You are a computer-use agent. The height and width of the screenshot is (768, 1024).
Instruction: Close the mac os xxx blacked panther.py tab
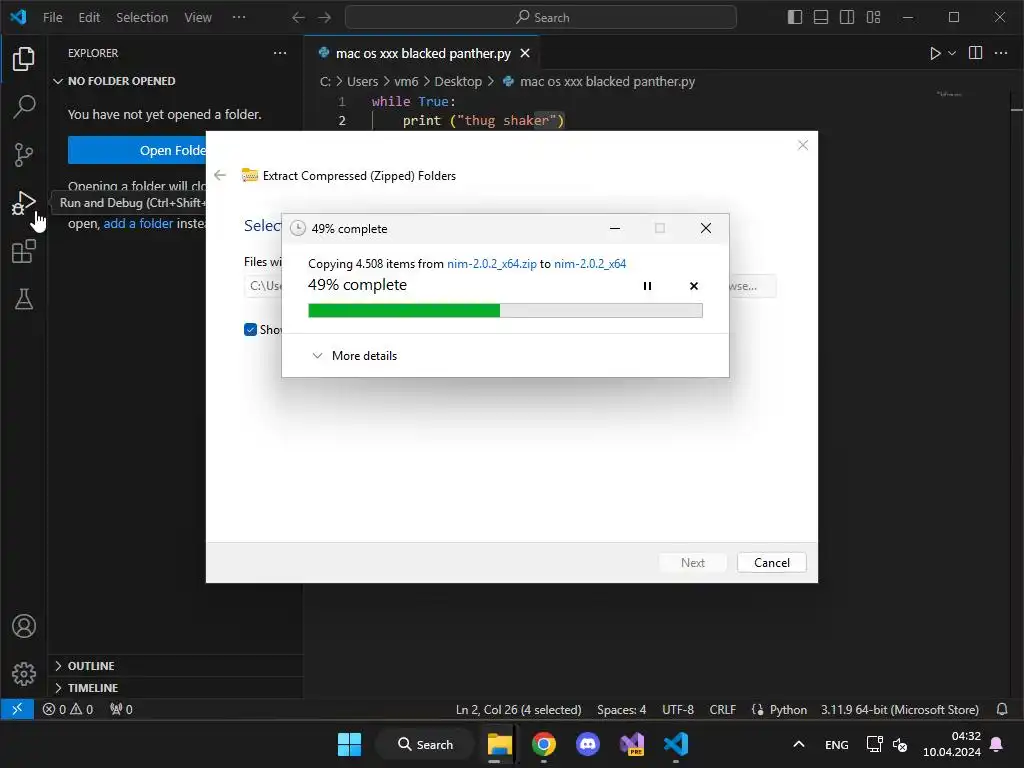pyautogui.click(x=525, y=54)
